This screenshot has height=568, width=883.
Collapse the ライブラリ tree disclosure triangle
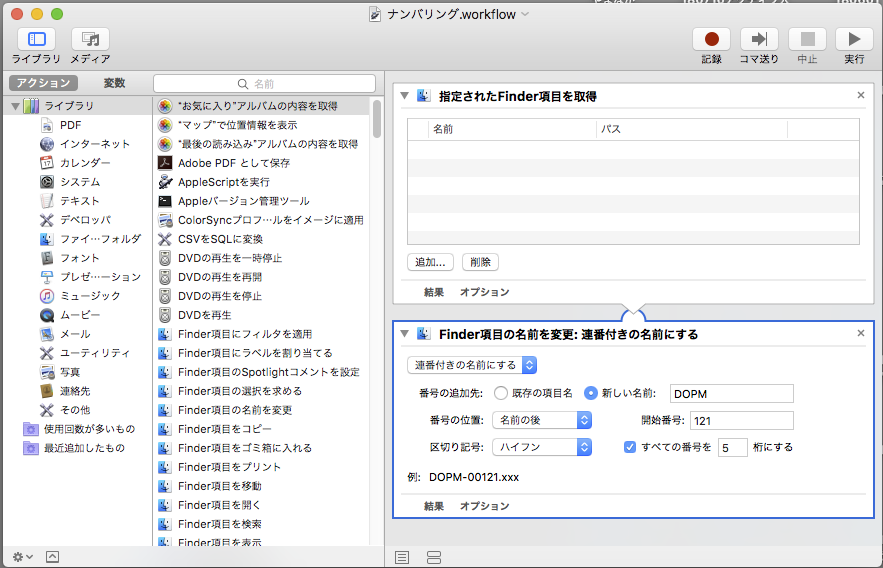tap(15, 106)
